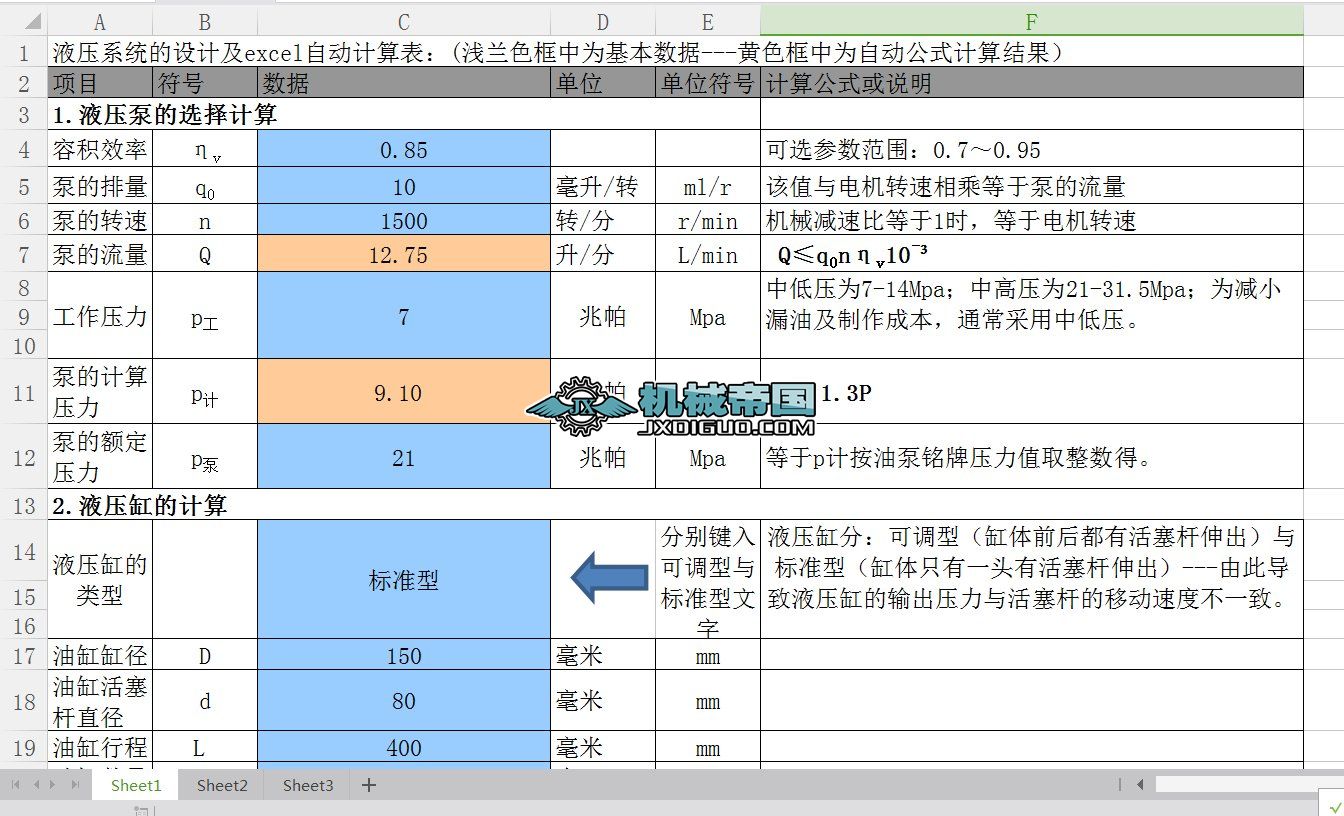This screenshot has height=816, width=1344.
Task: Select the 容积效率 label cell
Action: [x=99, y=149]
